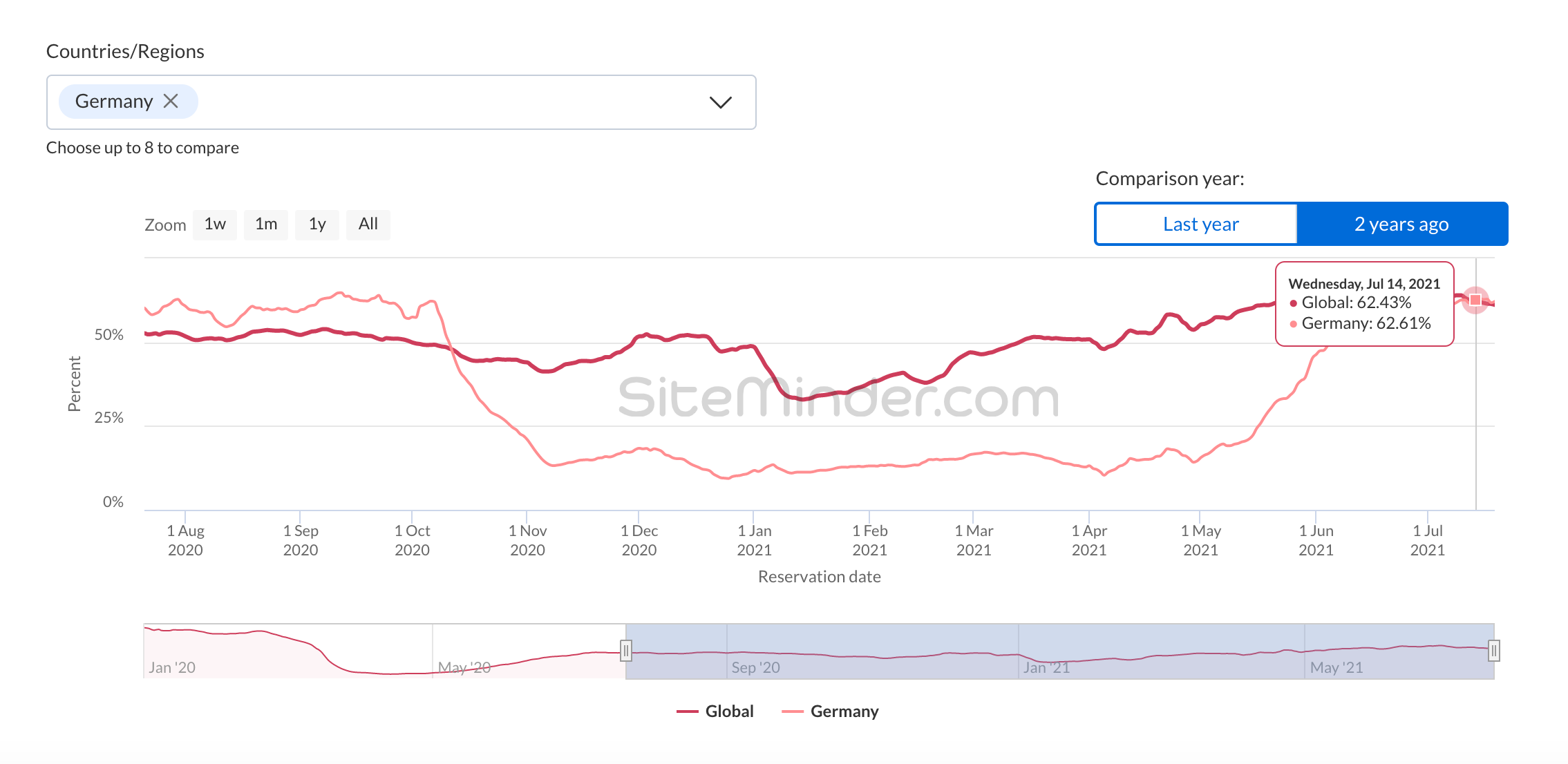
Task: Click the 1 Jan 2021 axis label
Action: 754,540
